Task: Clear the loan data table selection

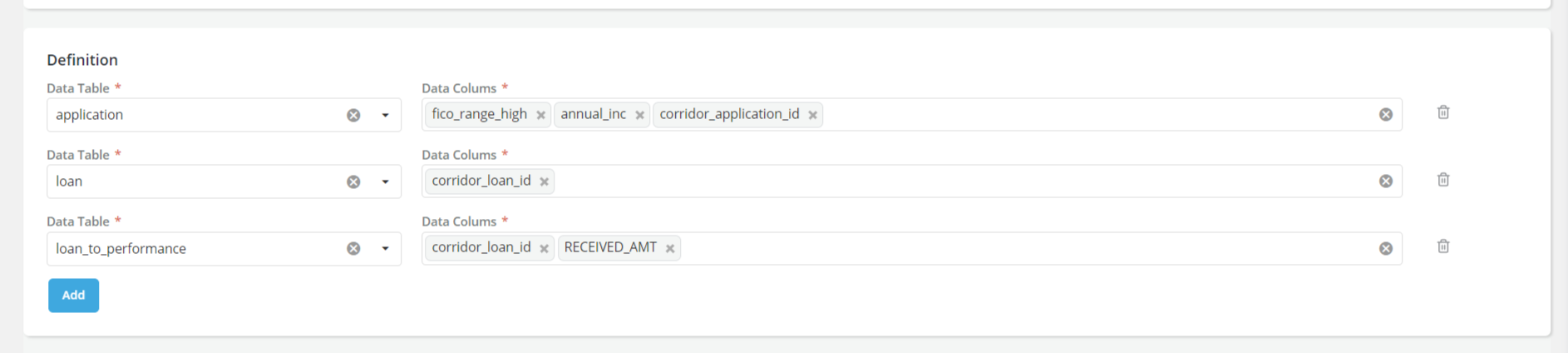Action: tap(353, 181)
